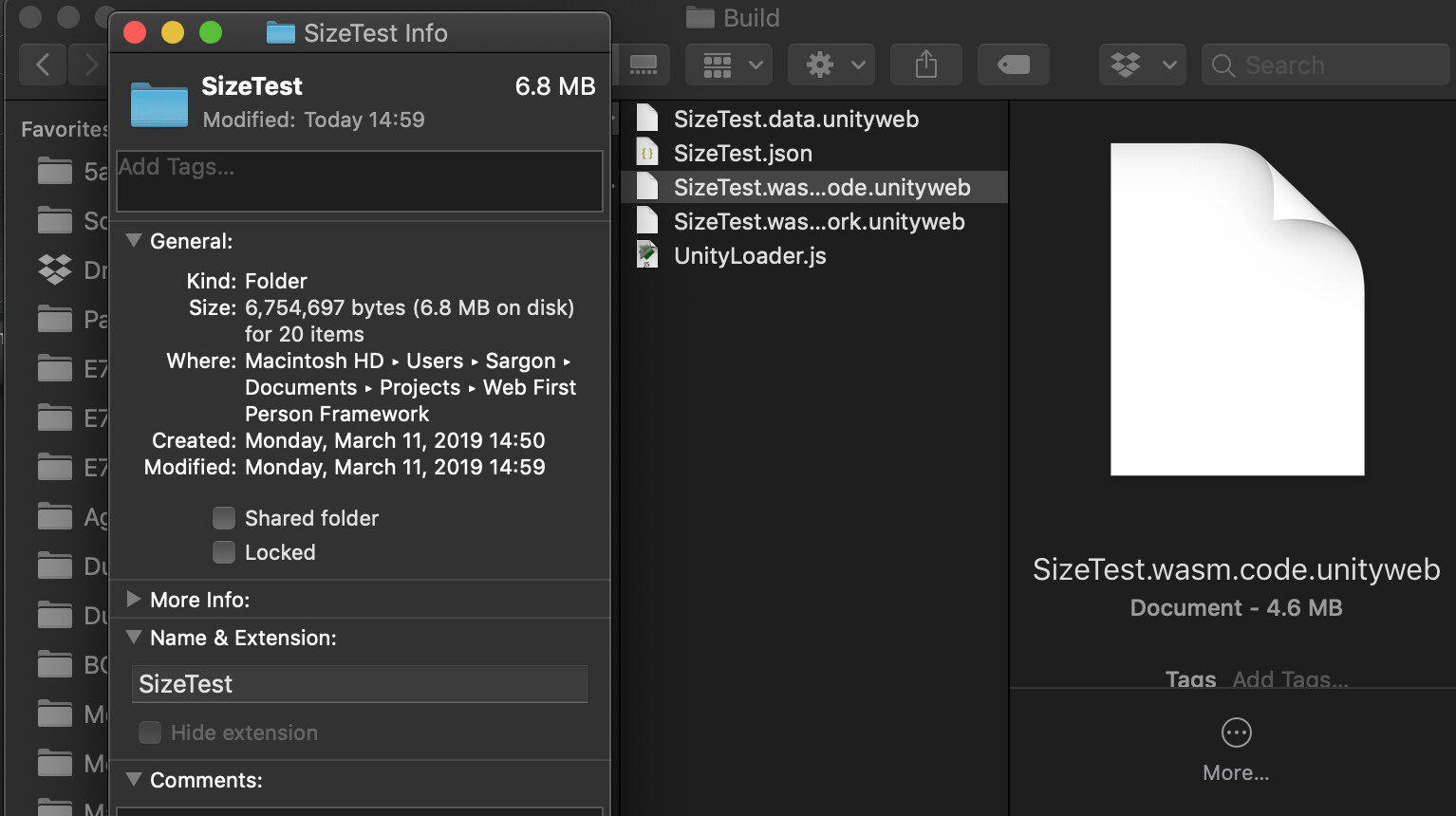
Task: Check the Hide extension checkbox
Action: pyautogui.click(x=150, y=733)
